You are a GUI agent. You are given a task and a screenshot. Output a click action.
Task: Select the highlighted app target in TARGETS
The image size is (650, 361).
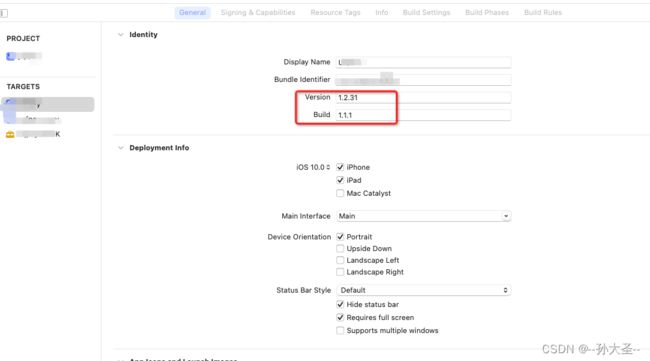[x=48, y=104]
